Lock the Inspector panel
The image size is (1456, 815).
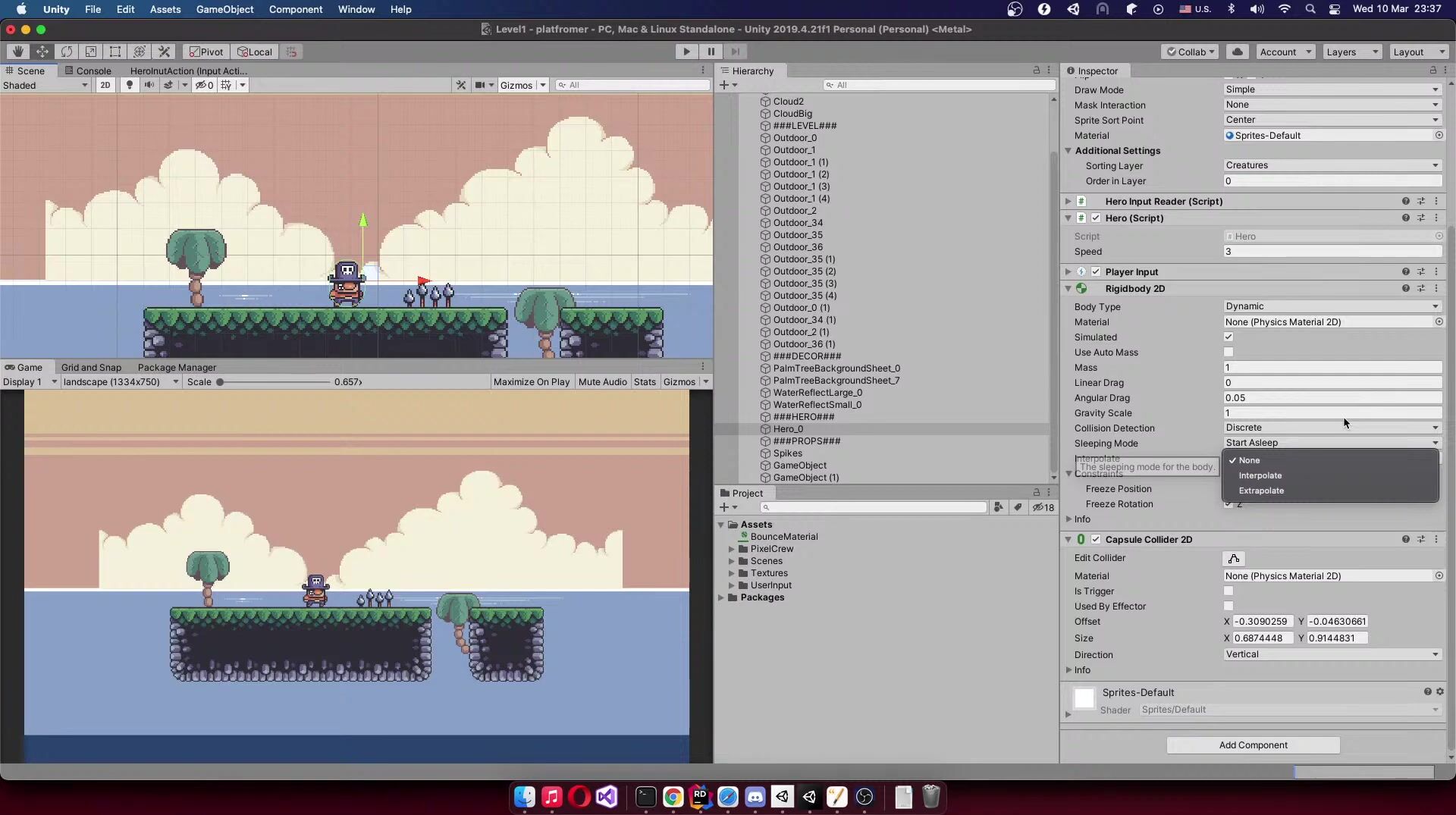(x=1432, y=71)
